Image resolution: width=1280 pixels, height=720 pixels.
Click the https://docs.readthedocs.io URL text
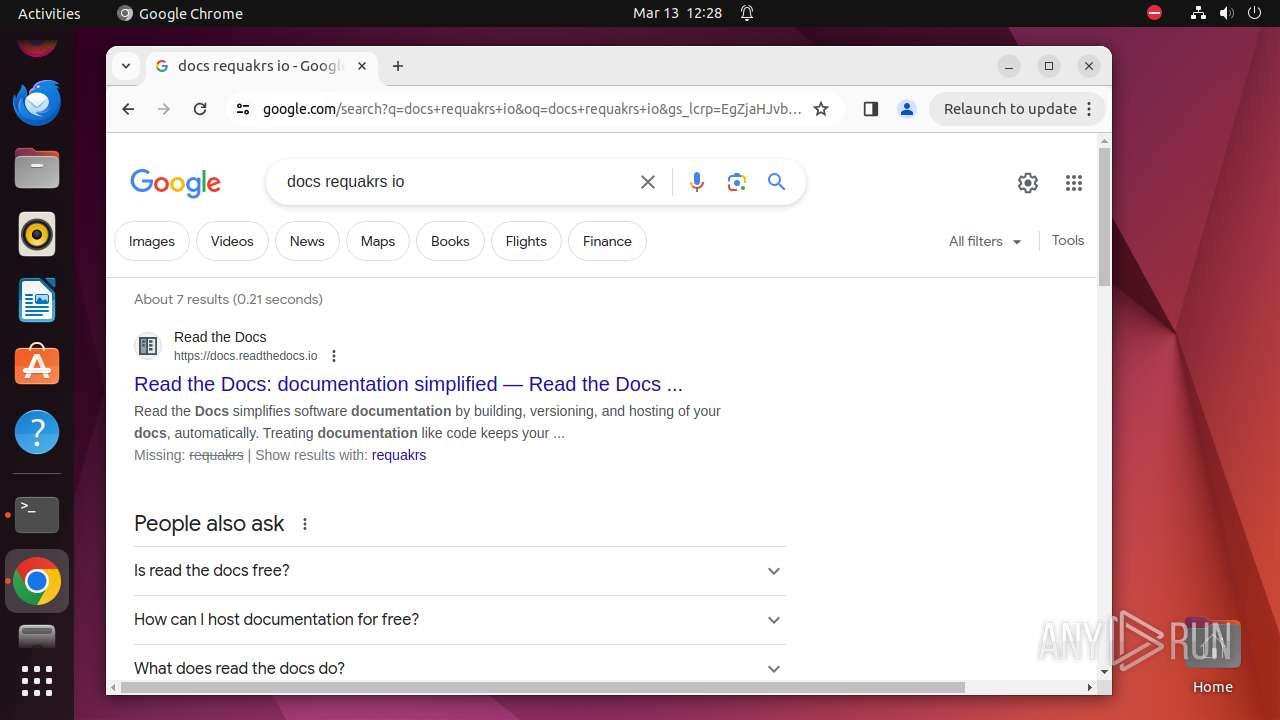[x=245, y=356]
